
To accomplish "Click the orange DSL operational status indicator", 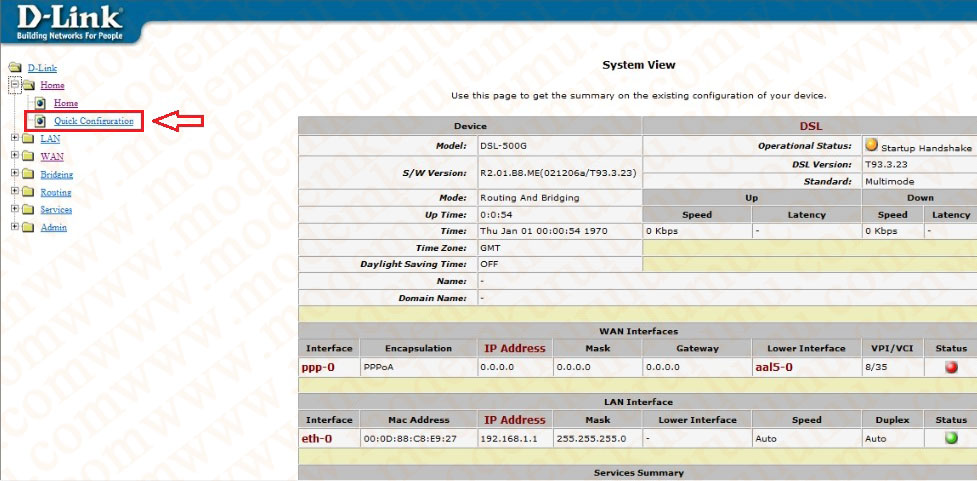I will pos(872,146).
